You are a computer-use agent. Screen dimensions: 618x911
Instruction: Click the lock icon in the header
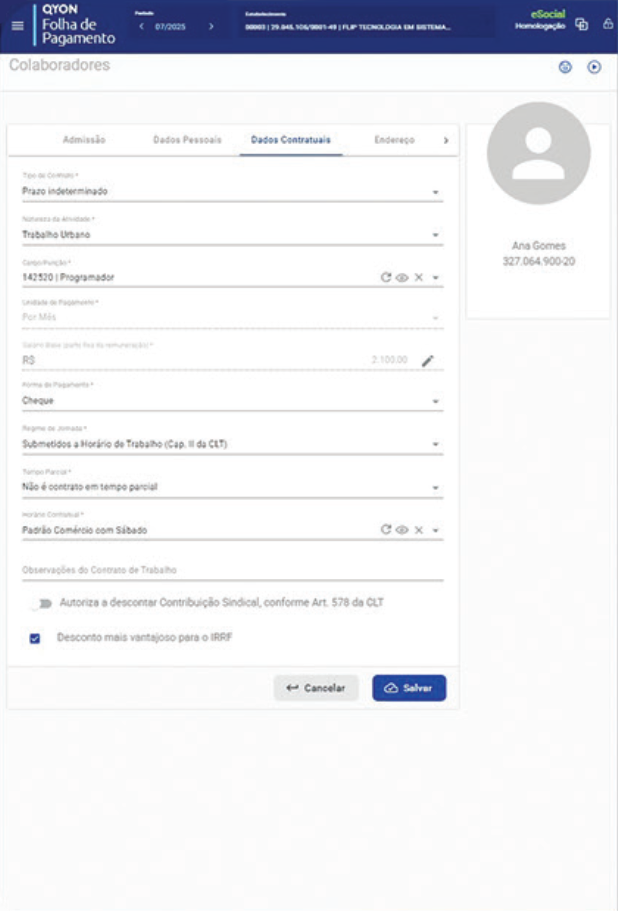pos(606,24)
